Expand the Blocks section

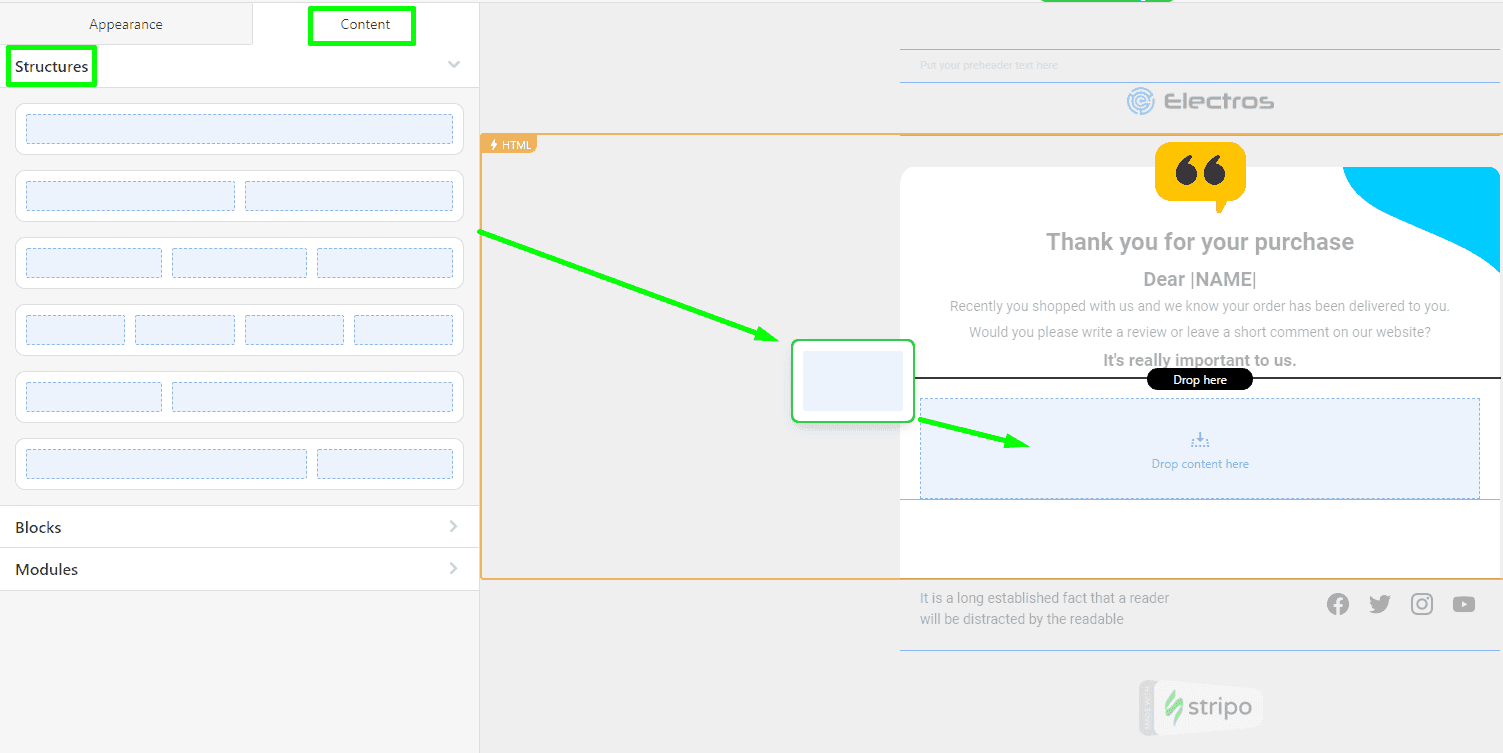[238, 527]
